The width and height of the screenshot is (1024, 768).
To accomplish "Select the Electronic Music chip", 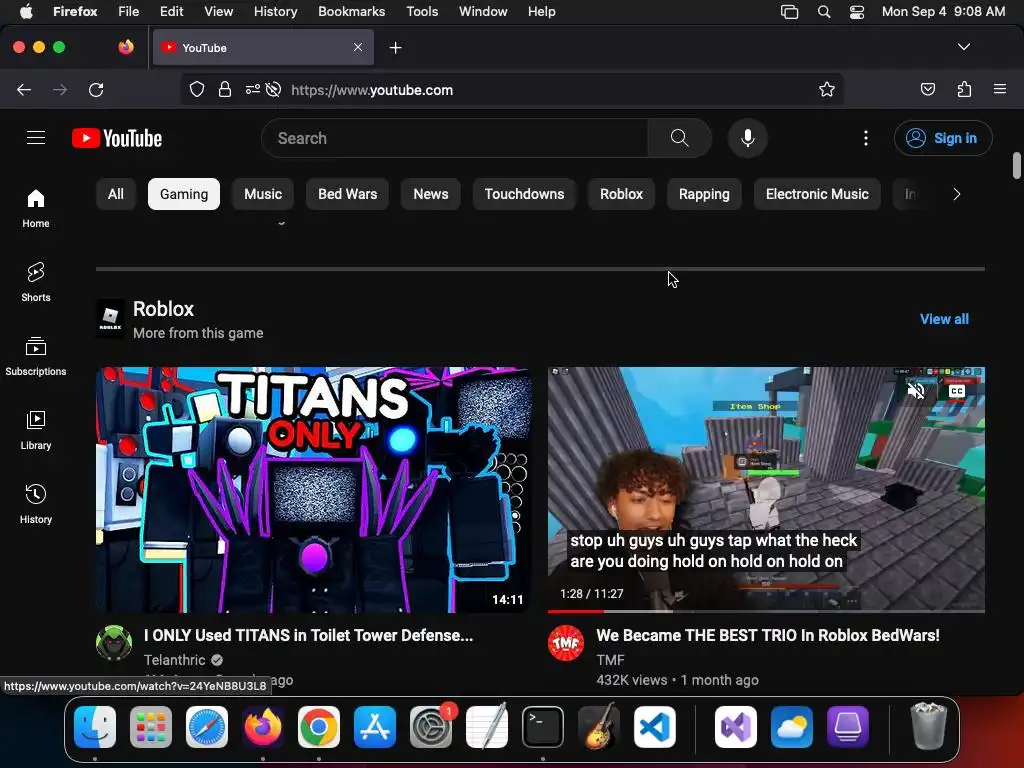I will [x=817, y=194].
